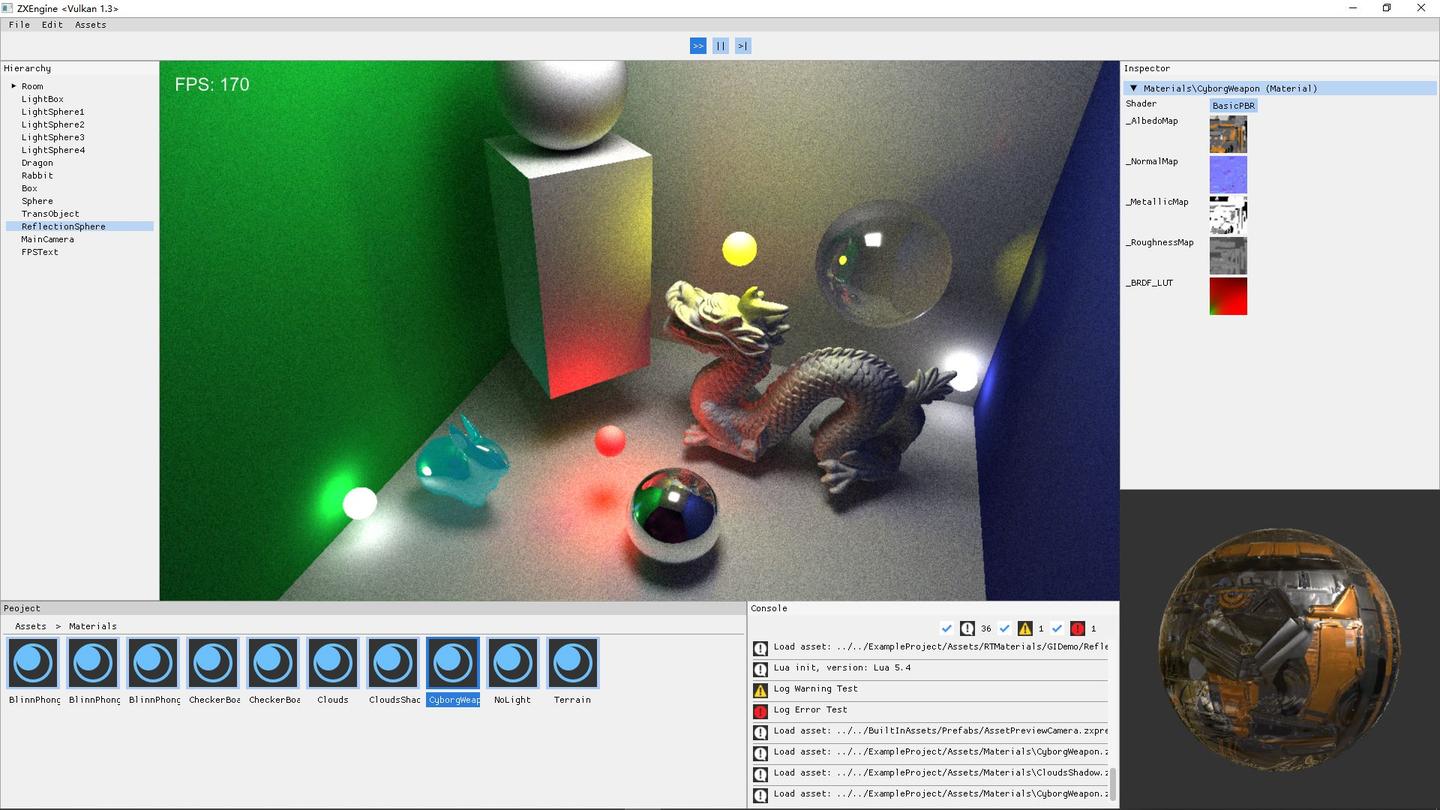This screenshot has width=1440, height=810.
Task: Expand the Room node in Hierarchy
Action: [14, 86]
